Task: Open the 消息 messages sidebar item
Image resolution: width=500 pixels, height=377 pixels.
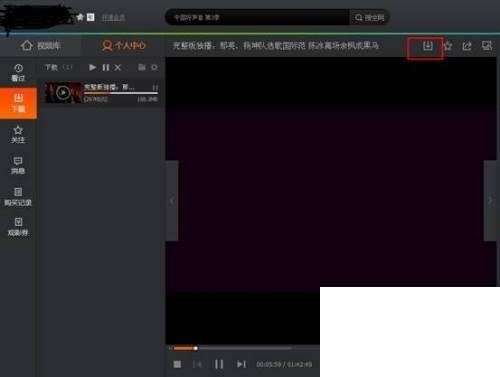Action: (x=18, y=165)
